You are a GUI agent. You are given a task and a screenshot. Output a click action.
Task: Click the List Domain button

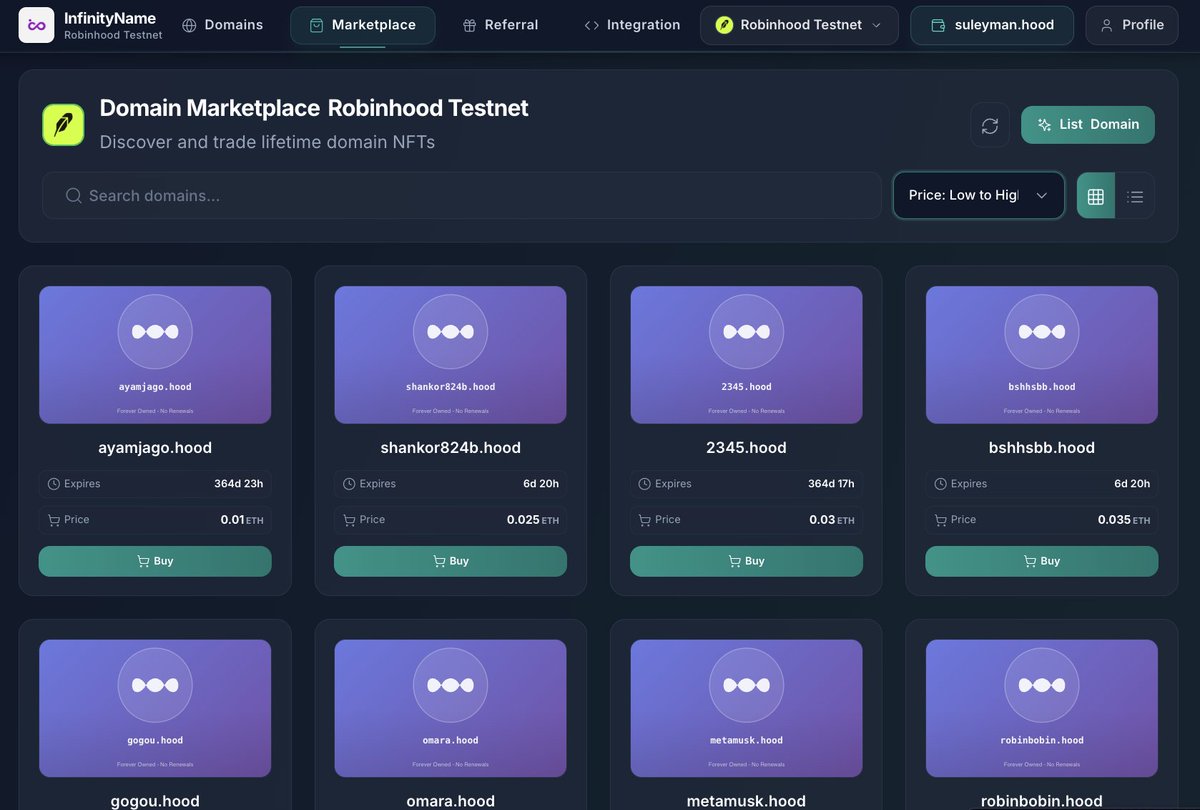pos(1088,125)
